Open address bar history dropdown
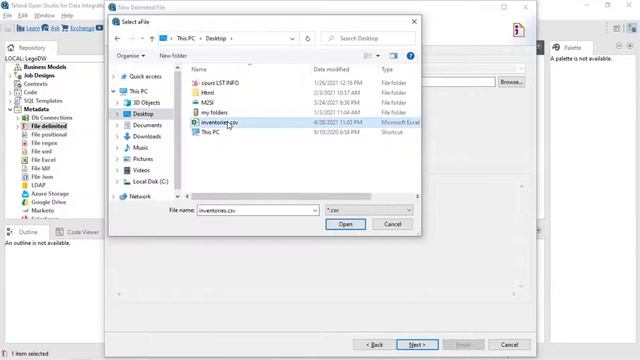Image resolution: width=640 pixels, height=360 pixels. tap(292, 38)
